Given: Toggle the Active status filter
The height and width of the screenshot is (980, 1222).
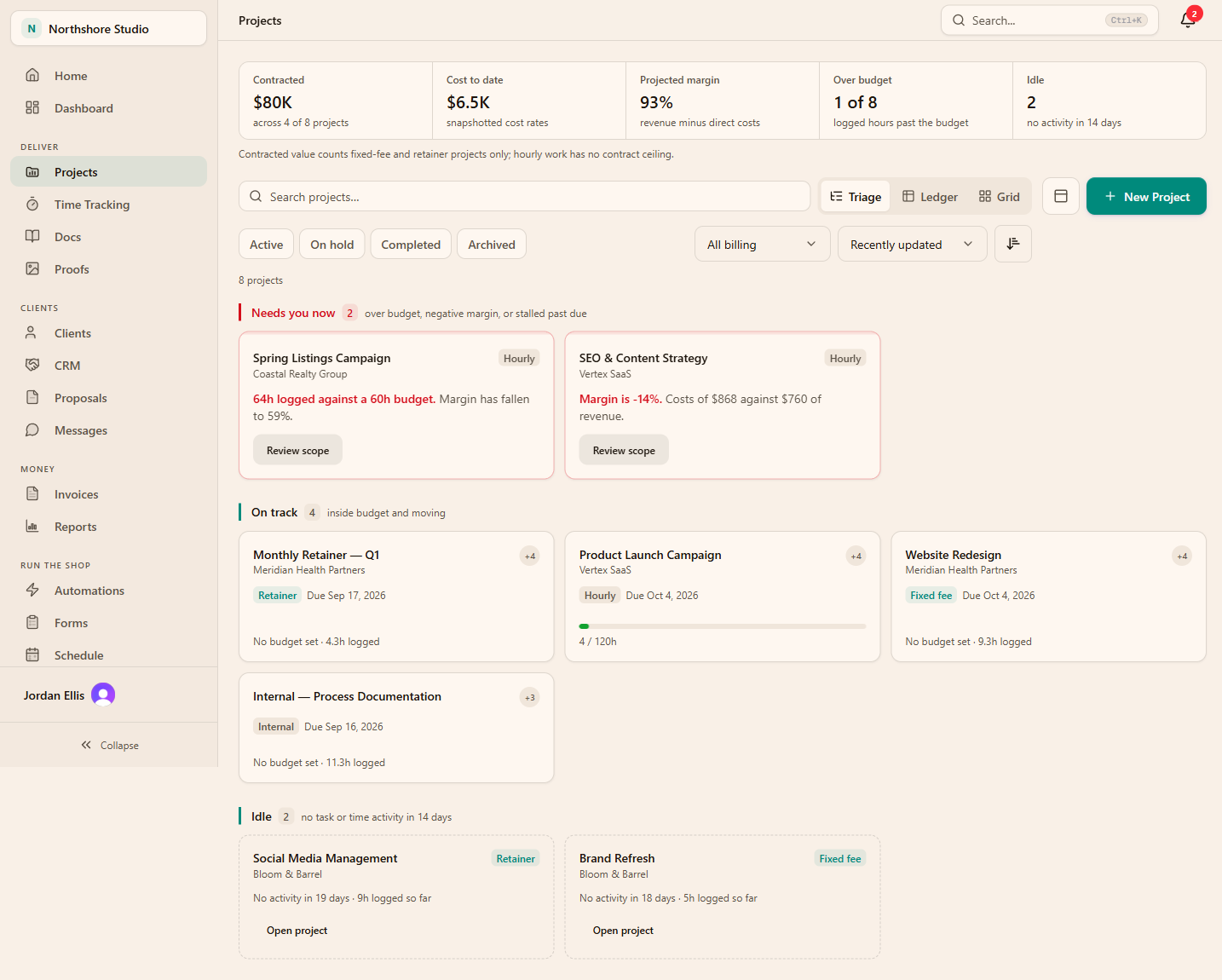Looking at the screenshot, I should point(267,245).
